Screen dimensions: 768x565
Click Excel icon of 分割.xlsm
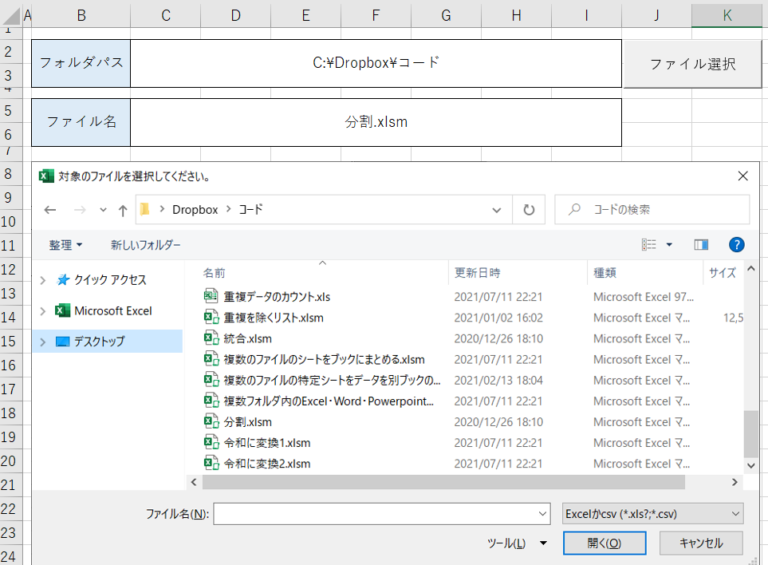(211, 422)
